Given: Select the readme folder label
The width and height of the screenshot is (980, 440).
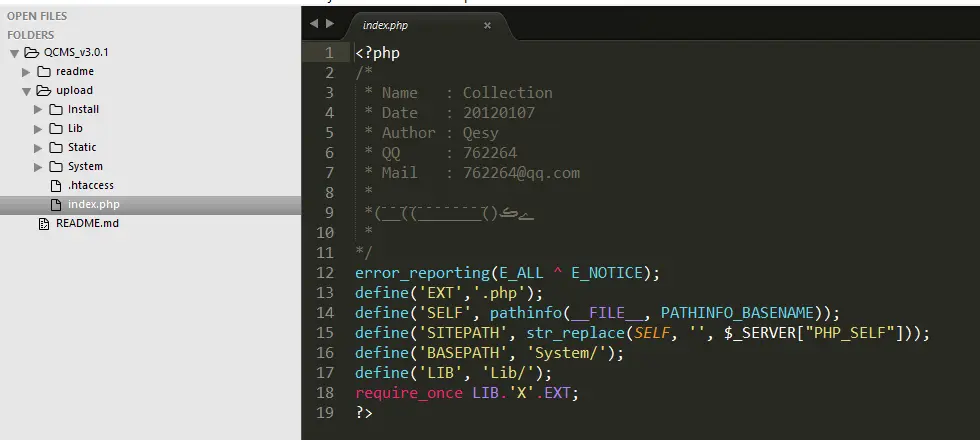Looking at the screenshot, I should (74, 71).
